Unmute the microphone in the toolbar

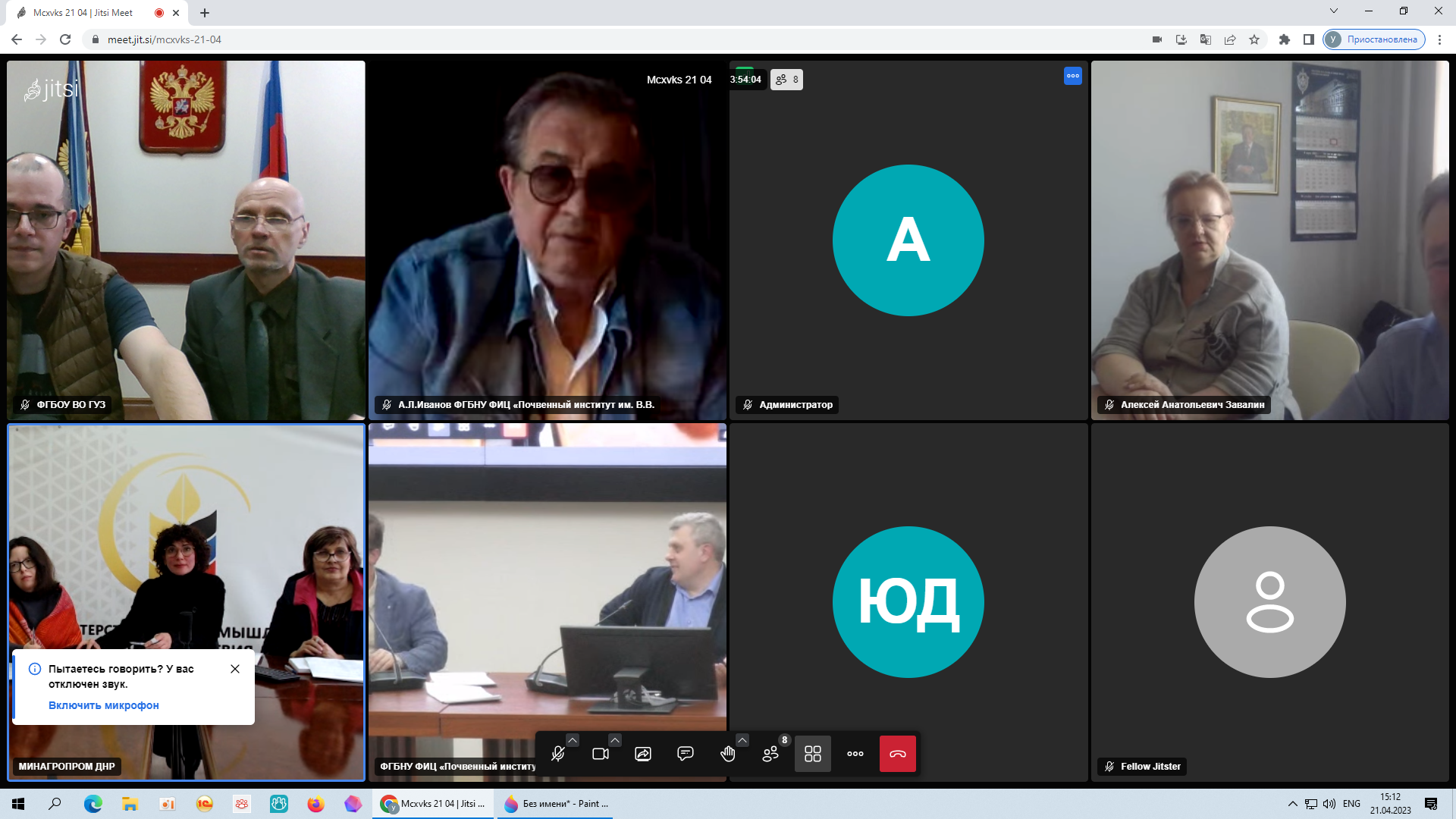pyautogui.click(x=558, y=754)
